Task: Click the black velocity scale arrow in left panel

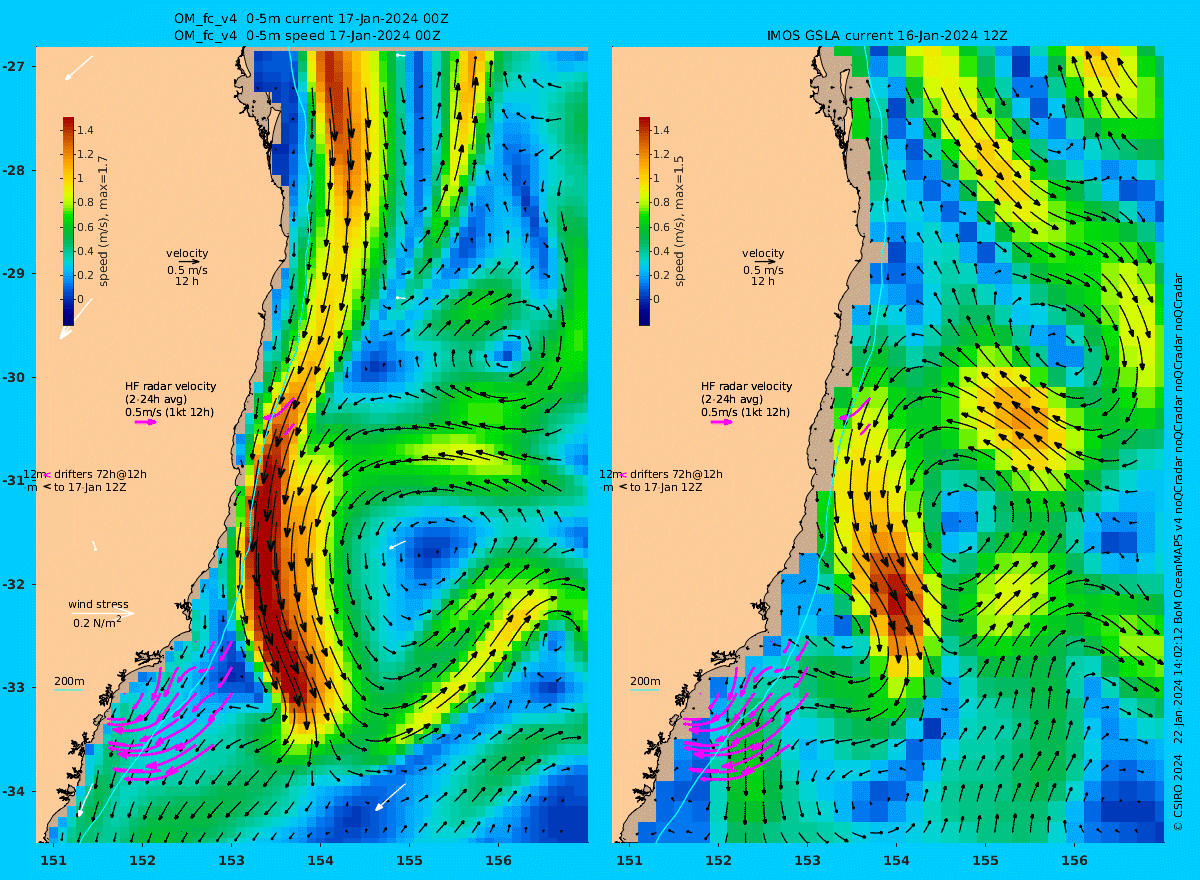Action: click(x=189, y=262)
